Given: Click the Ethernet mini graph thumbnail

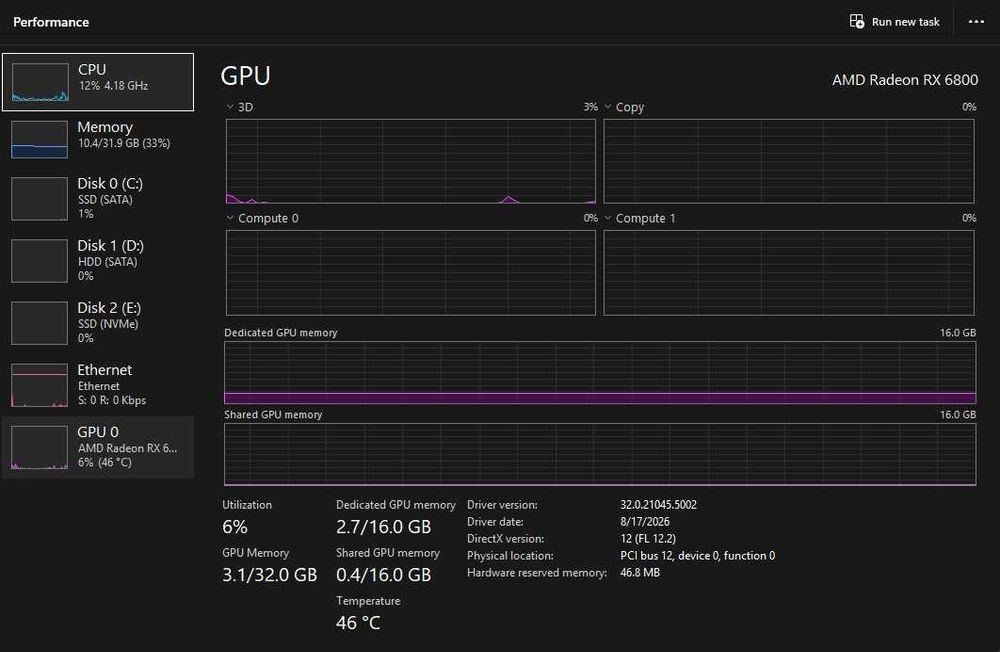Looking at the screenshot, I should [40, 385].
